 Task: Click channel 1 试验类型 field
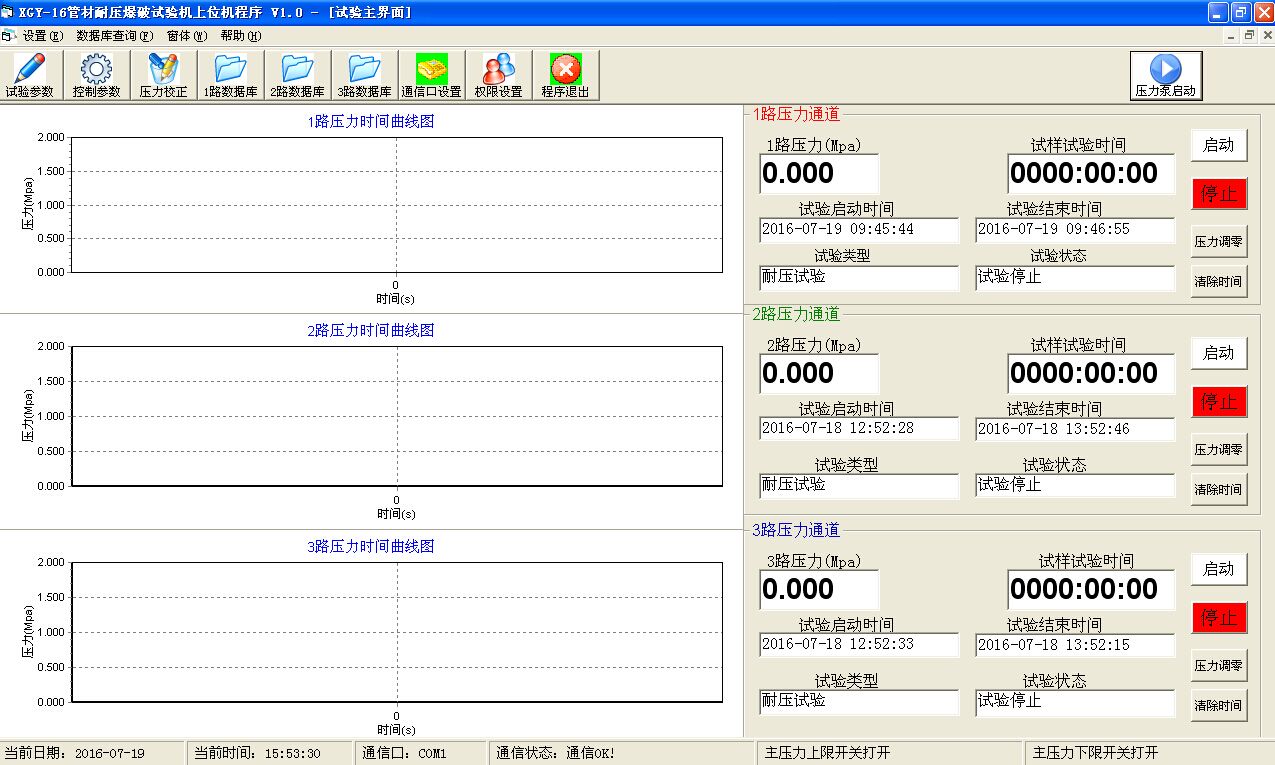858,278
